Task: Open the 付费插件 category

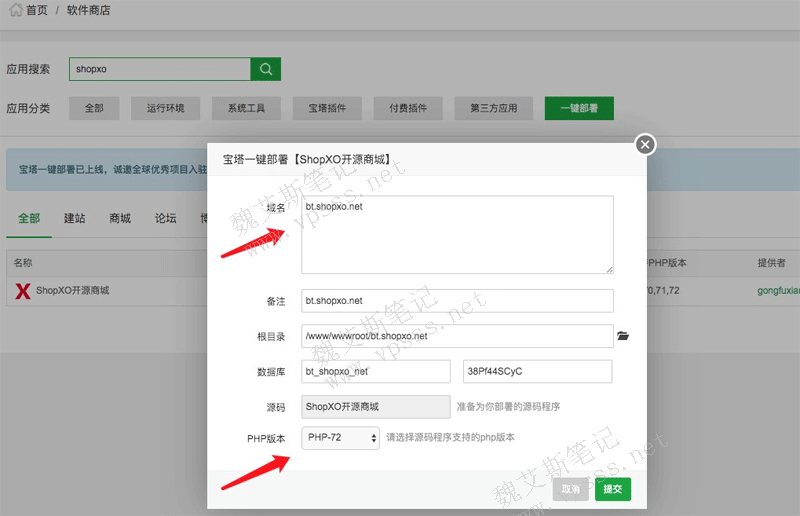Action: 408,108
